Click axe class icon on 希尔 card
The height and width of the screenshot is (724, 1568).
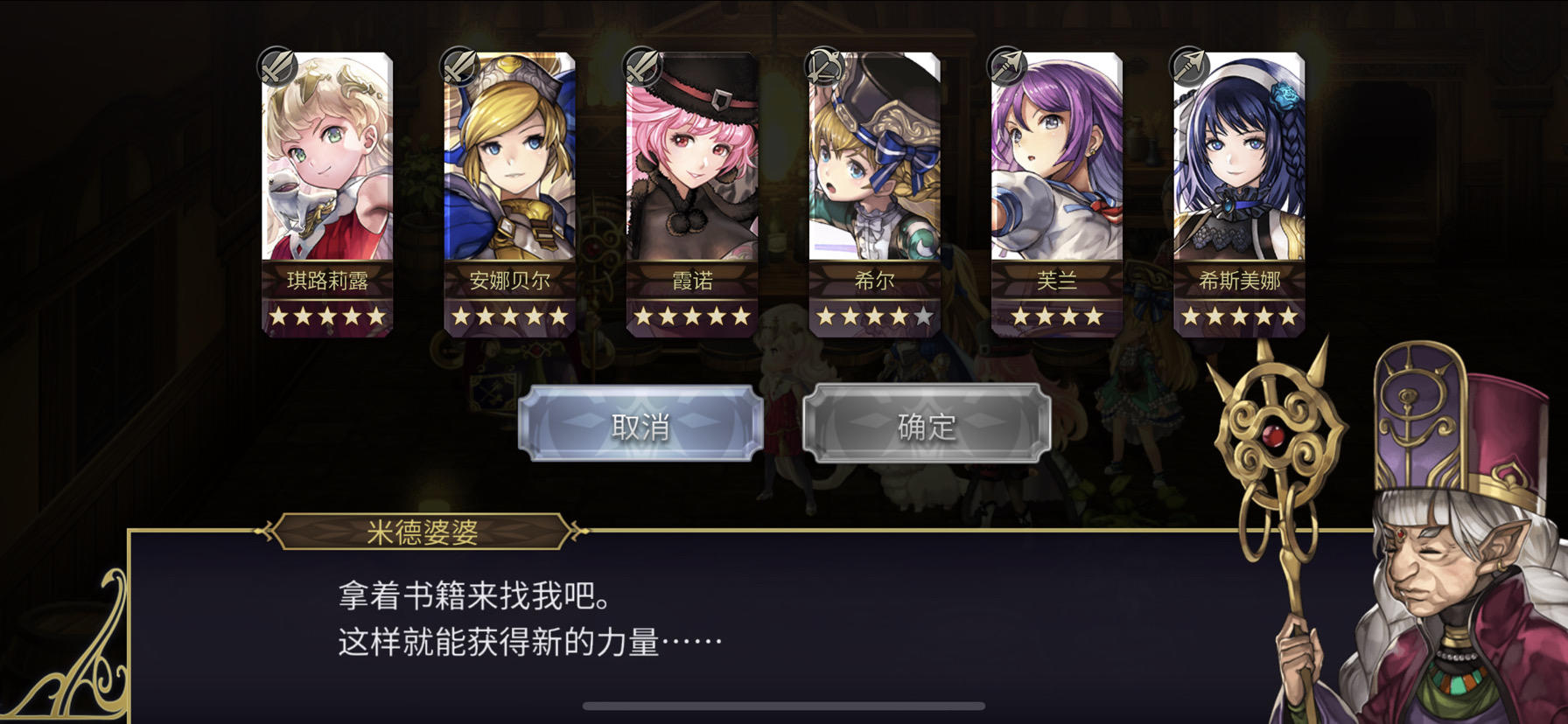tap(823, 66)
